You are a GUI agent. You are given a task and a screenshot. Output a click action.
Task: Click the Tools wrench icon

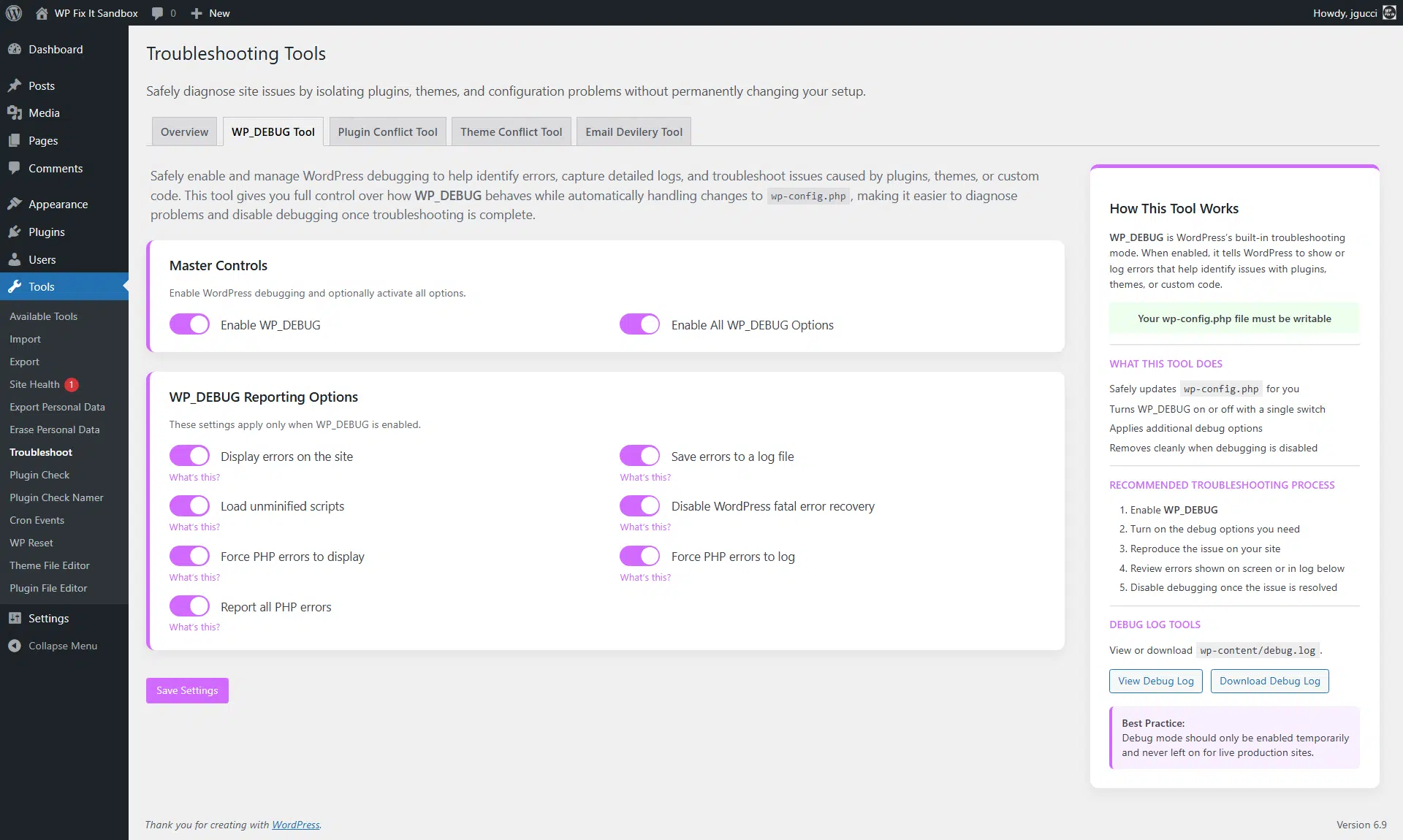(x=16, y=286)
